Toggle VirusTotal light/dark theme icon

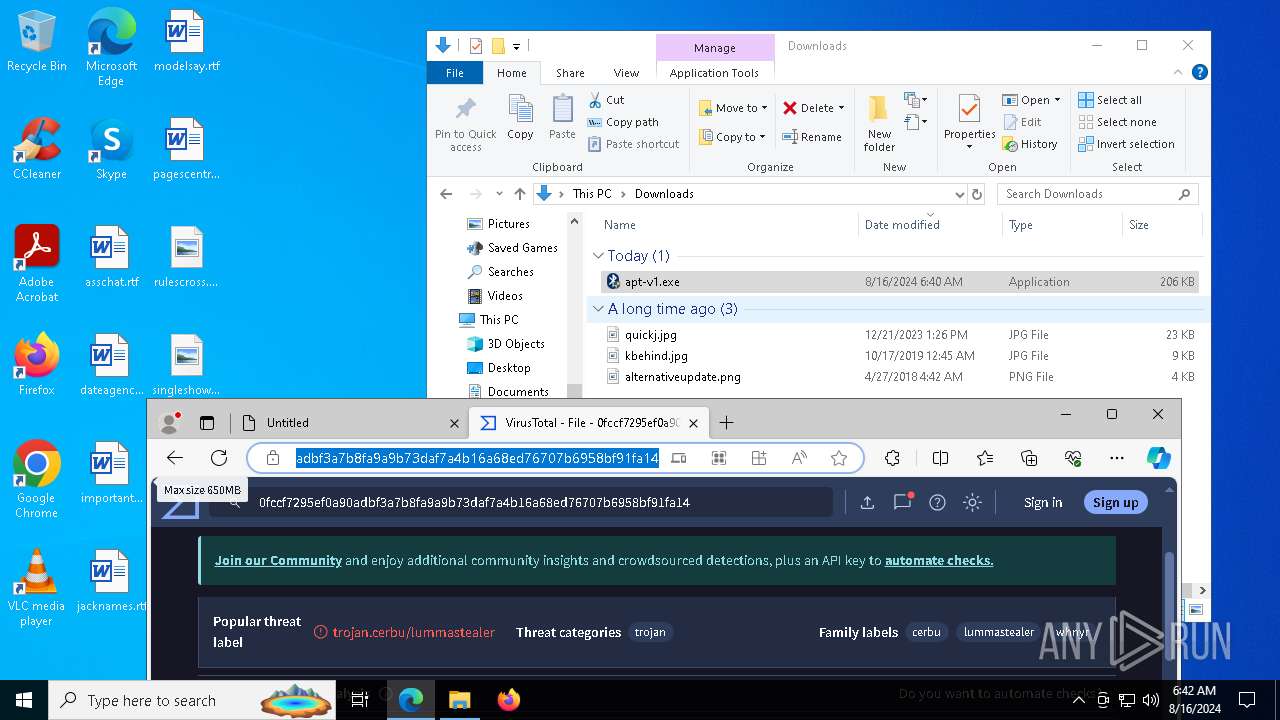pyautogui.click(x=972, y=502)
